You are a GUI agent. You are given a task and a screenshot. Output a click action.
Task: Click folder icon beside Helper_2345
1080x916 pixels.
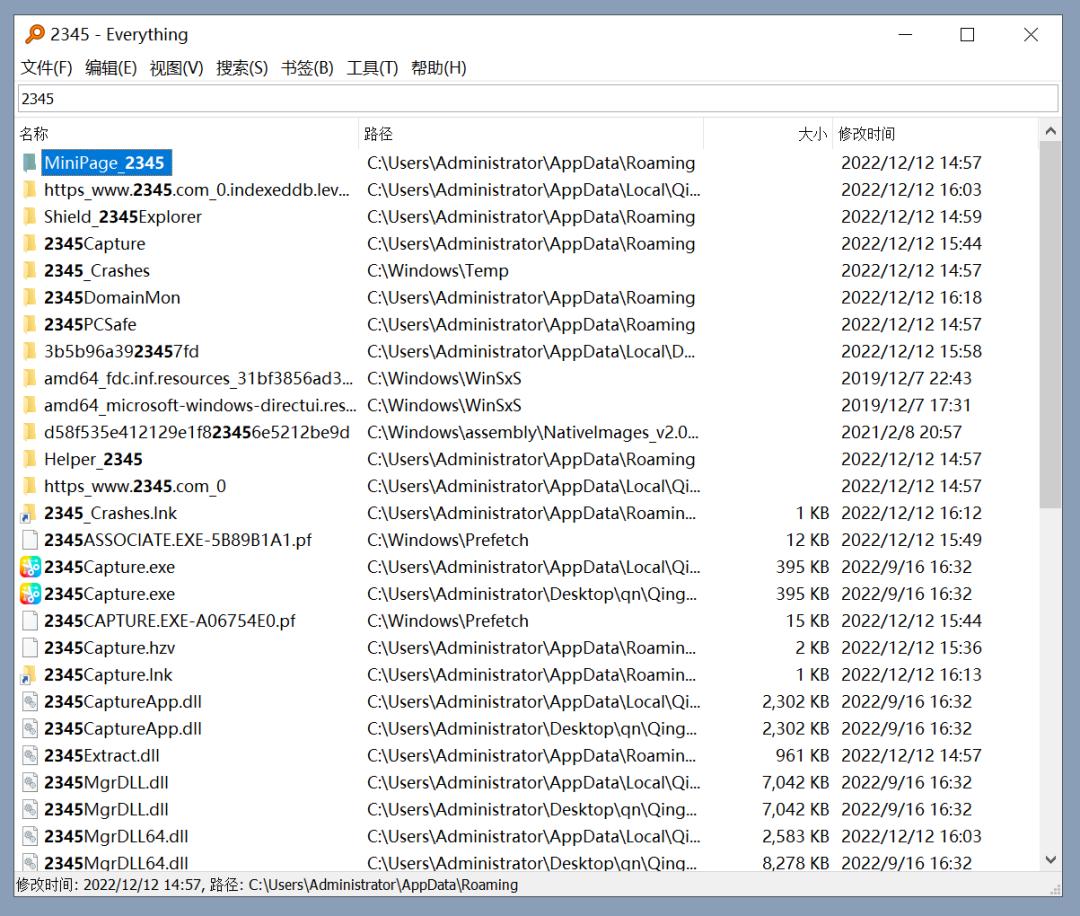[30, 459]
